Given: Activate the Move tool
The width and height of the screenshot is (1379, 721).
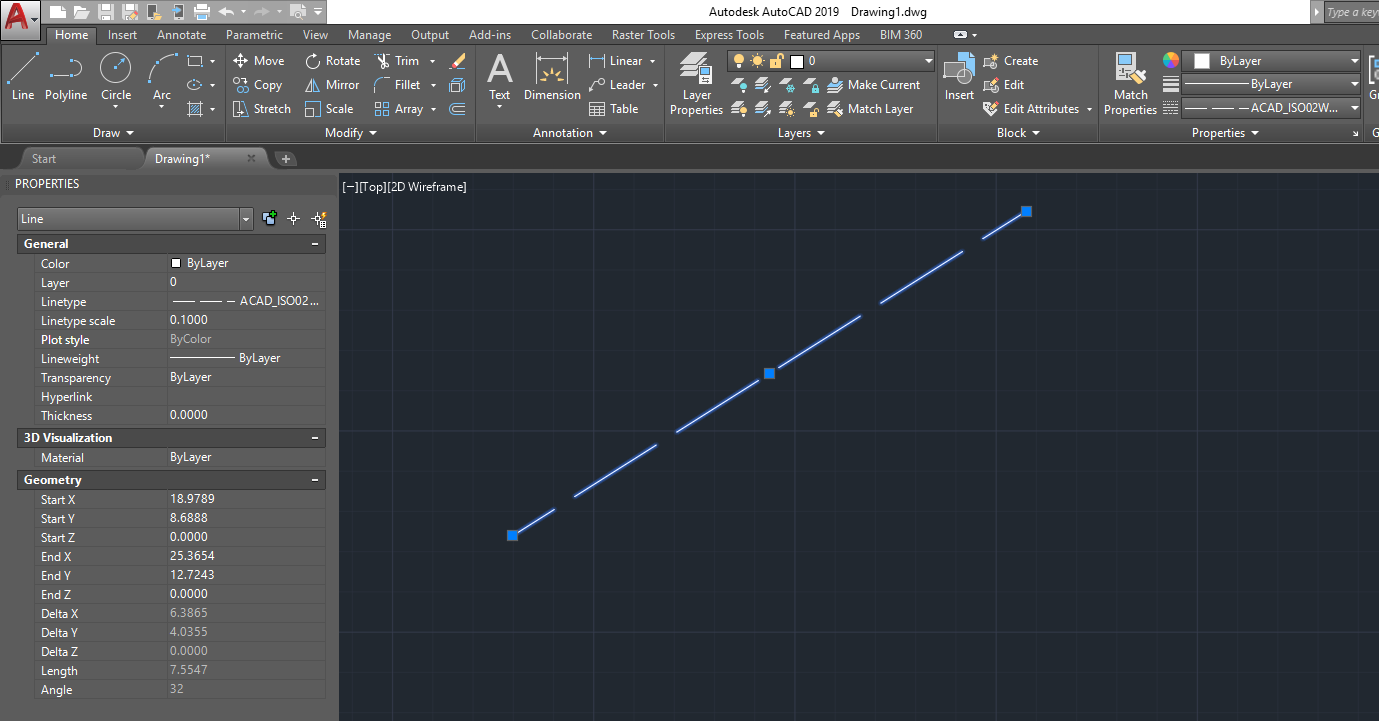Looking at the screenshot, I should (x=258, y=60).
